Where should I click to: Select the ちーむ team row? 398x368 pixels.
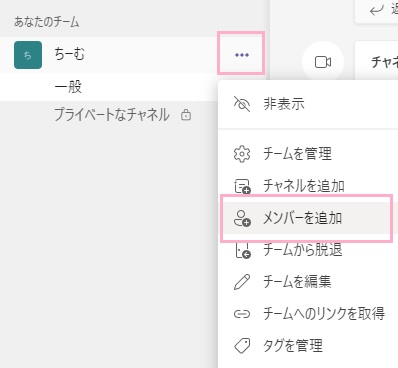coord(133,55)
